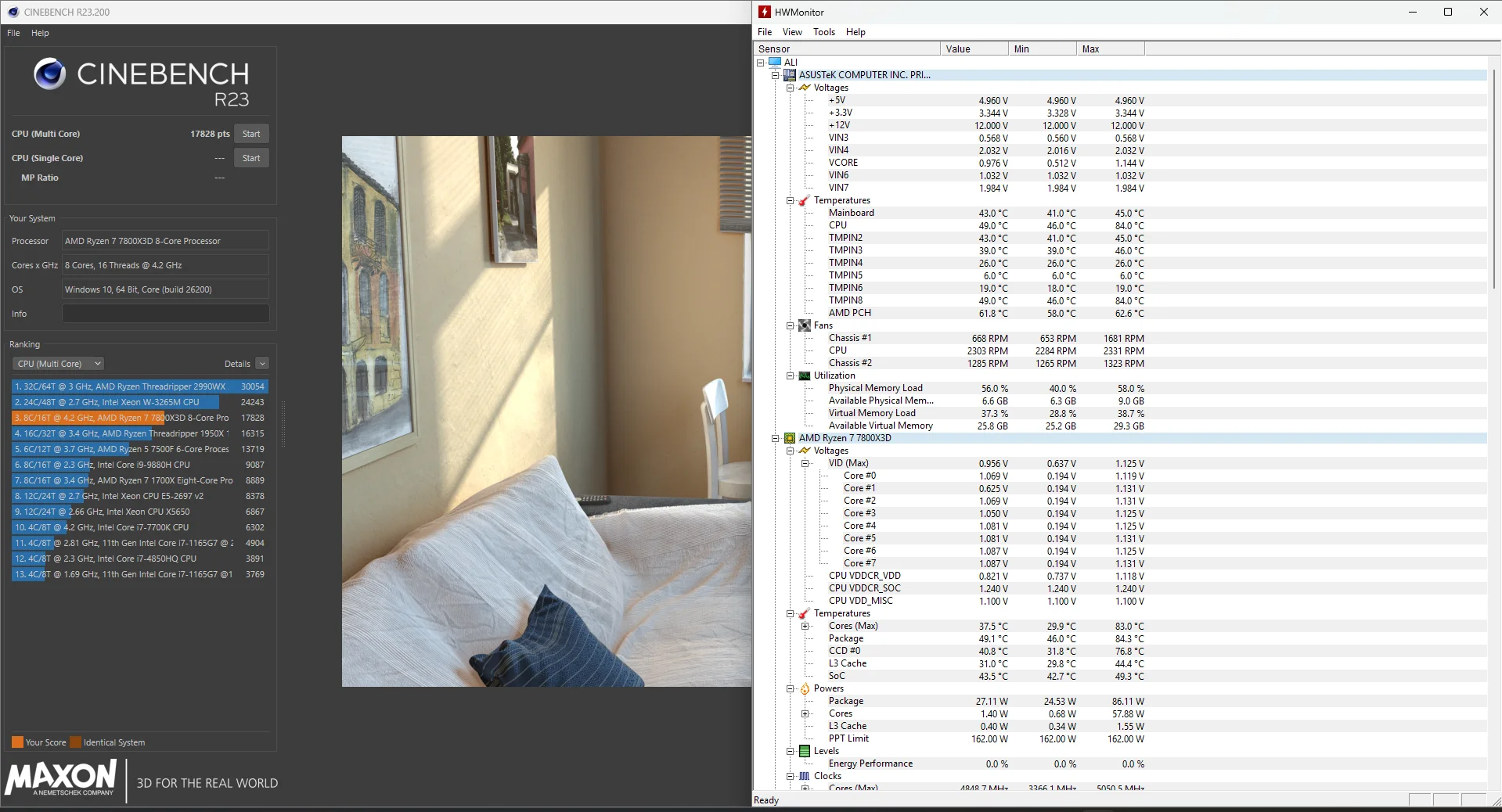Click the Sensor column header
Viewport: 1502px width, 812px height.
847,49
